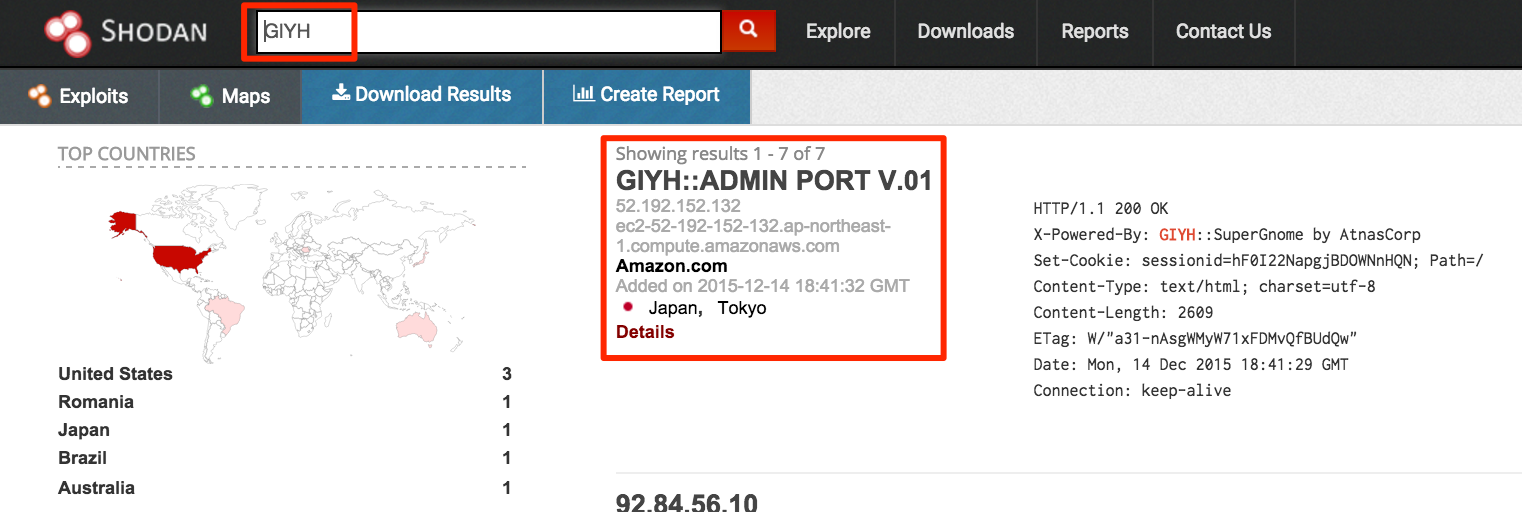Click the Added on 2015-12-14 timestamp
Screen dimensions: 1522x512
(x=763, y=286)
